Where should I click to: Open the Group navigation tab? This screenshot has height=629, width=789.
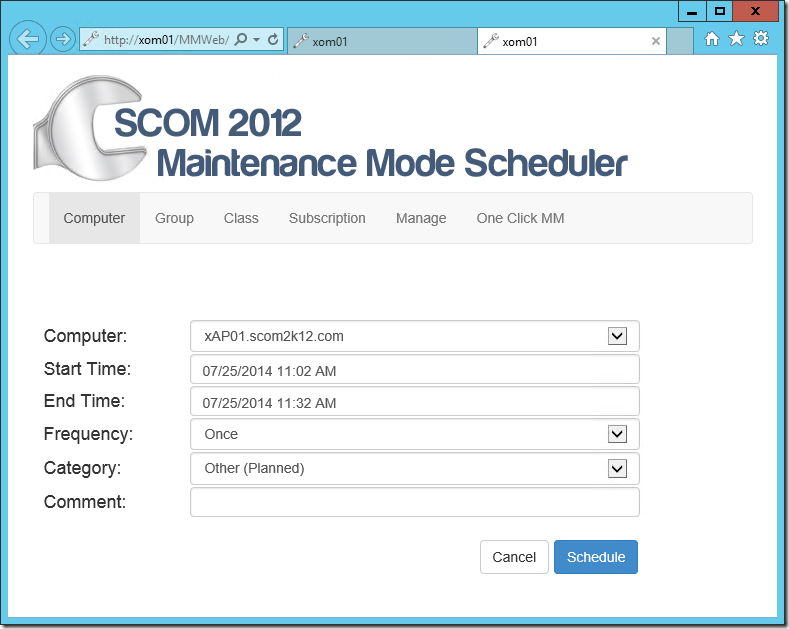point(174,218)
